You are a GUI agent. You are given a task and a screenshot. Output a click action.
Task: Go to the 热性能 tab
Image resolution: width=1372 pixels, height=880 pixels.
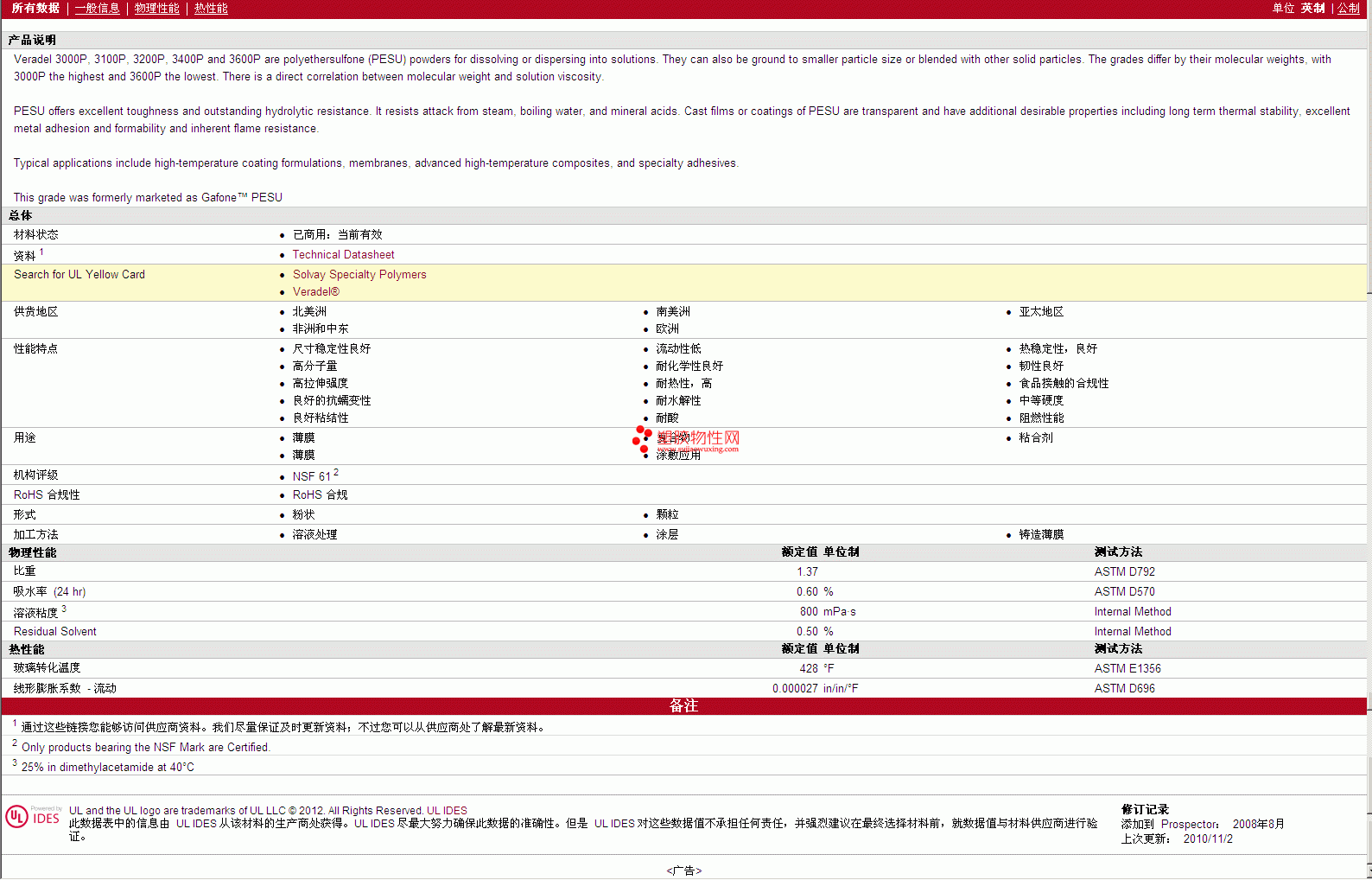tap(211, 8)
